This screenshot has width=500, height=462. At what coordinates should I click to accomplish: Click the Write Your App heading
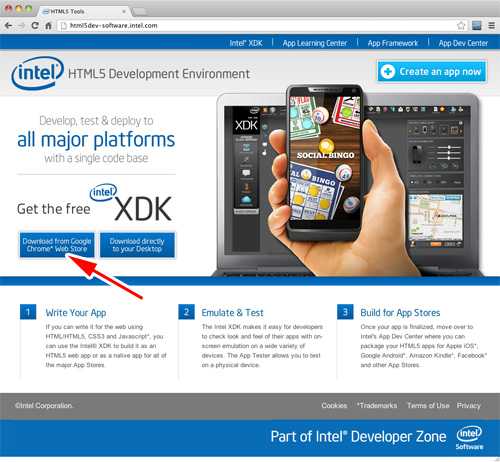point(76,313)
